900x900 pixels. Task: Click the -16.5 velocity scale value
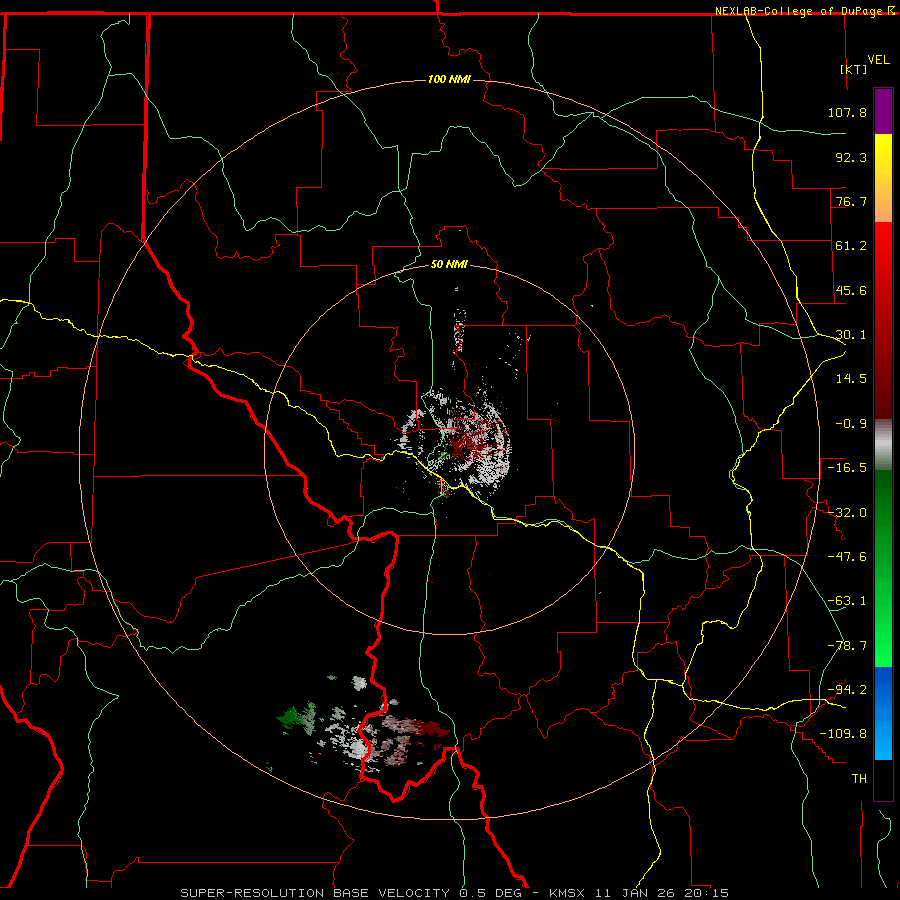click(x=847, y=468)
